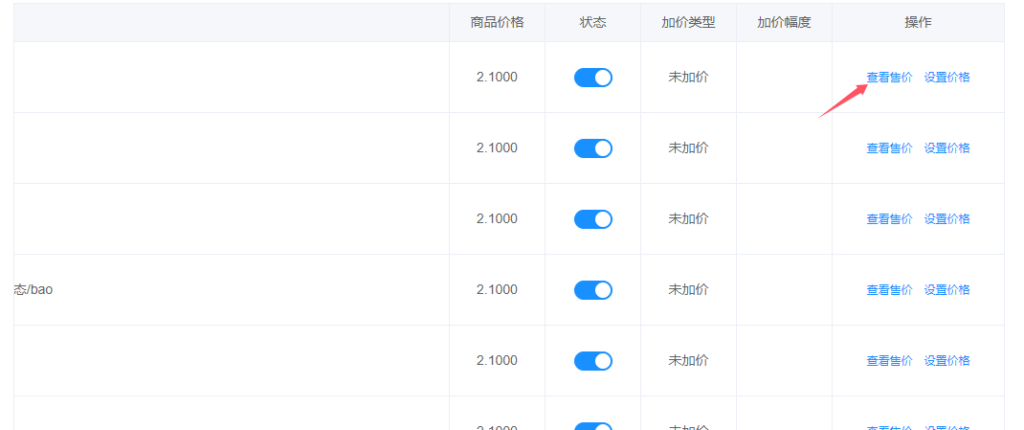View 查看售价 for the second row
This screenshot has height=430, width=1024.
[x=889, y=148]
